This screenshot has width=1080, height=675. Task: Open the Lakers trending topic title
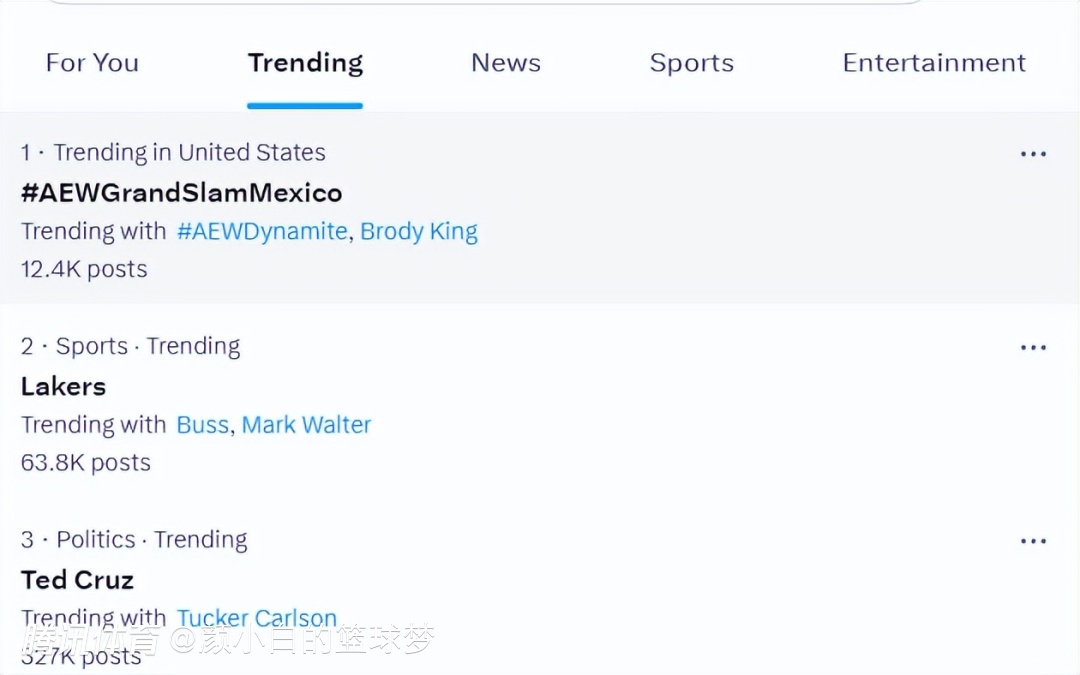[x=63, y=386]
